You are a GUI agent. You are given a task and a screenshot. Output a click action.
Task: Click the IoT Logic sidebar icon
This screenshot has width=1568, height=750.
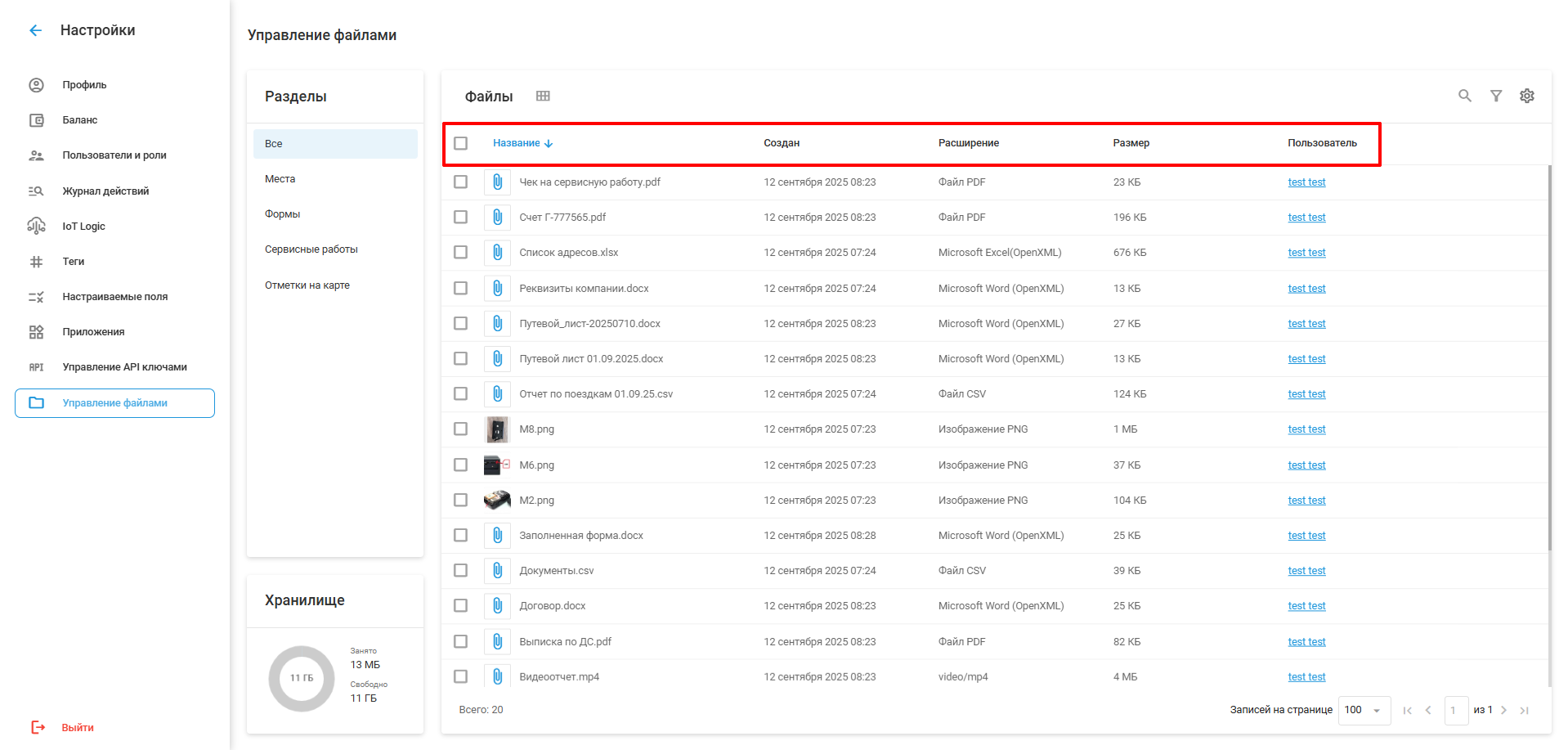pos(36,226)
